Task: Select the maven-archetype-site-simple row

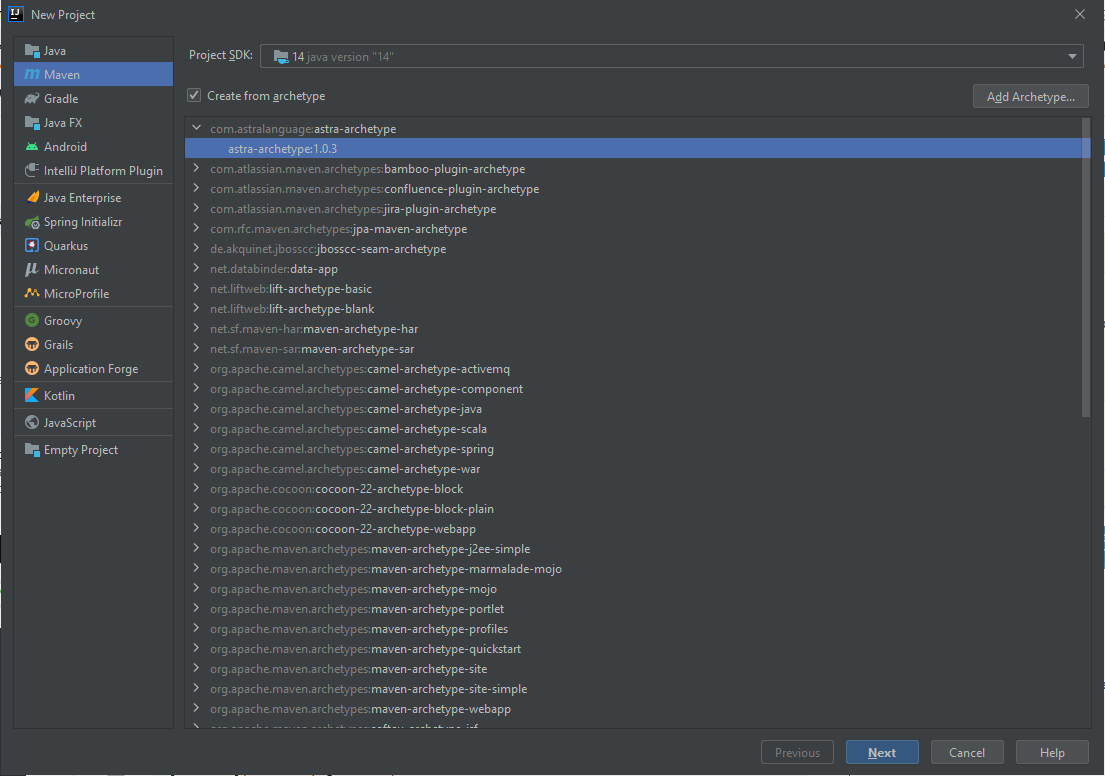Action: pyautogui.click(x=634, y=689)
